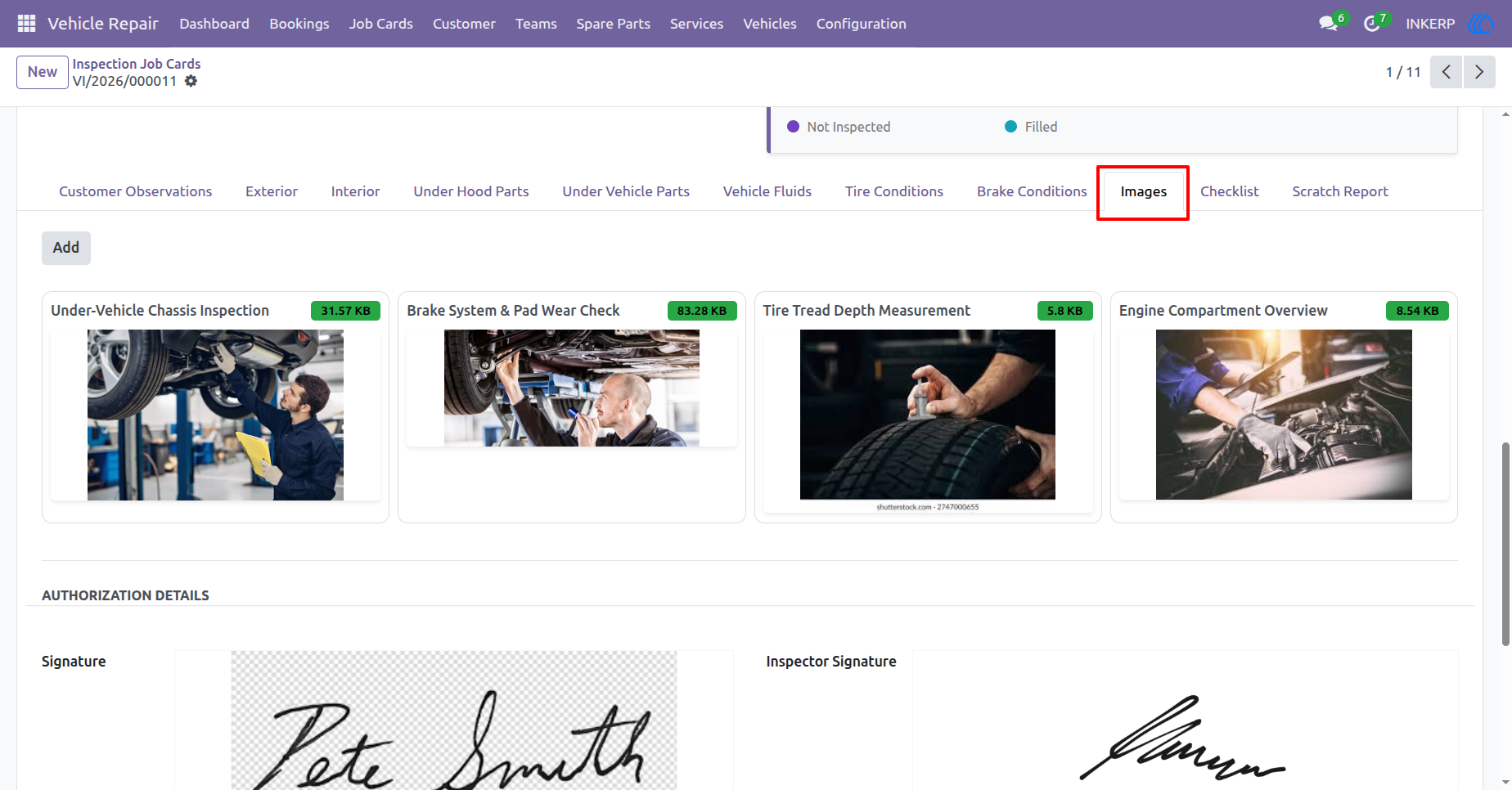Switch to Vehicle Fluids tab
This screenshot has height=790, width=1512.
[x=767, y=191]
